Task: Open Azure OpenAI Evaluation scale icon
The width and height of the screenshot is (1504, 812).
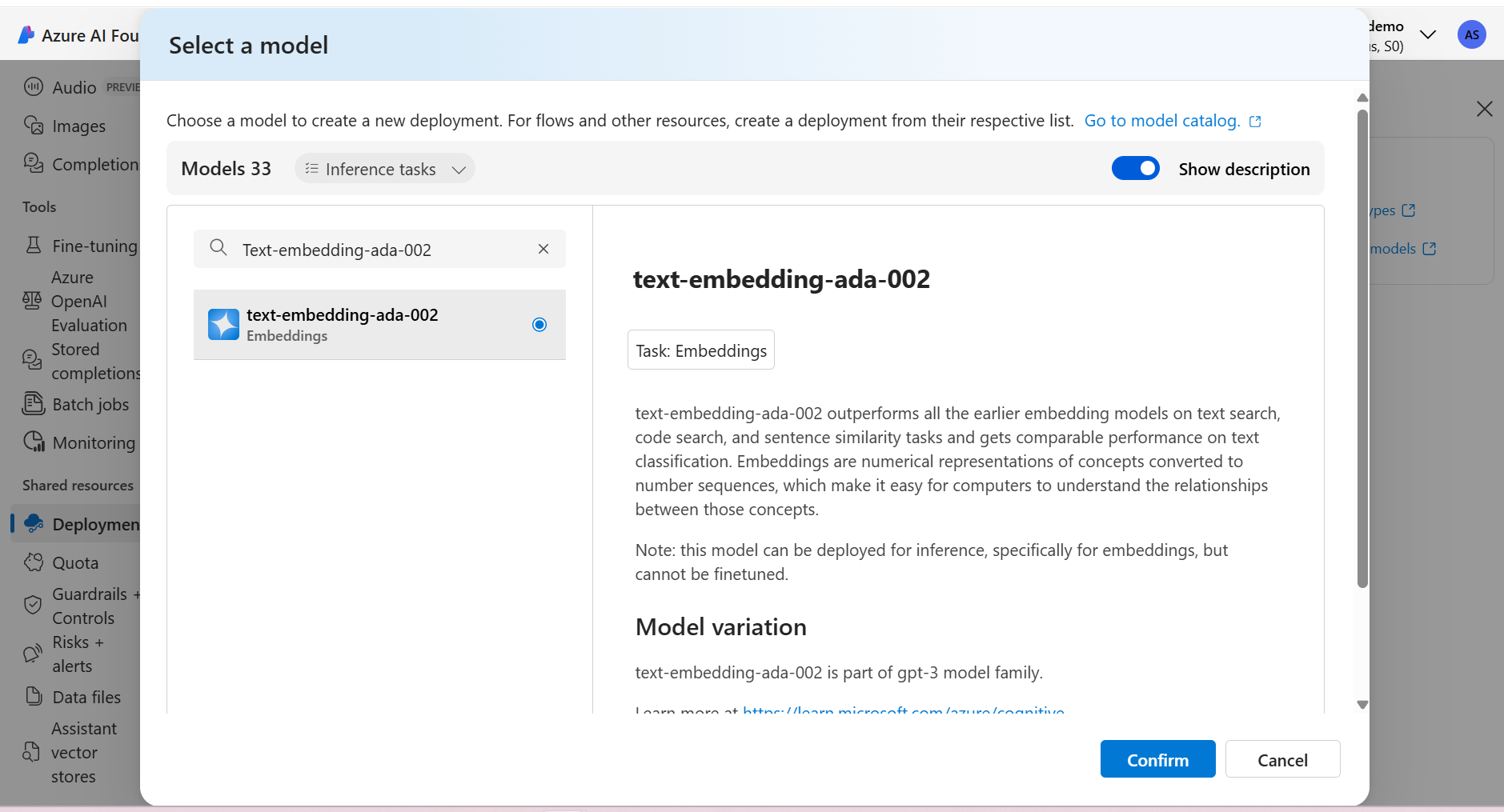Action: (x=32, y=301)
